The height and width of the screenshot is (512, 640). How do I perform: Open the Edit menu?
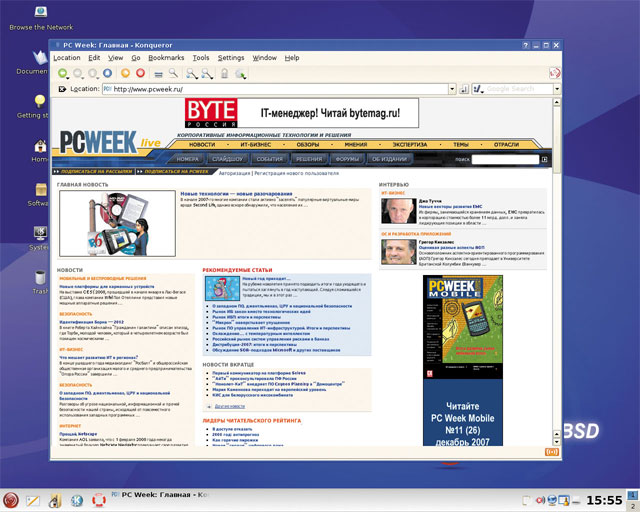tap(94, 58)
